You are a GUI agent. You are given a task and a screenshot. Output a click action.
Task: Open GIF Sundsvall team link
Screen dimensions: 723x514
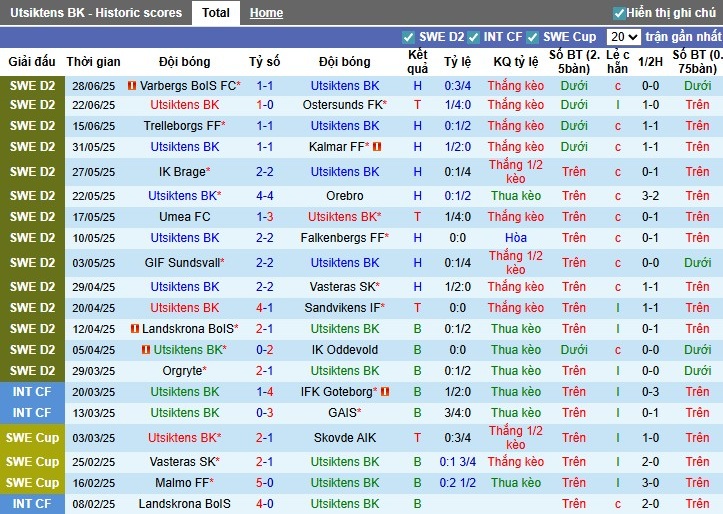tap(182, 263)
